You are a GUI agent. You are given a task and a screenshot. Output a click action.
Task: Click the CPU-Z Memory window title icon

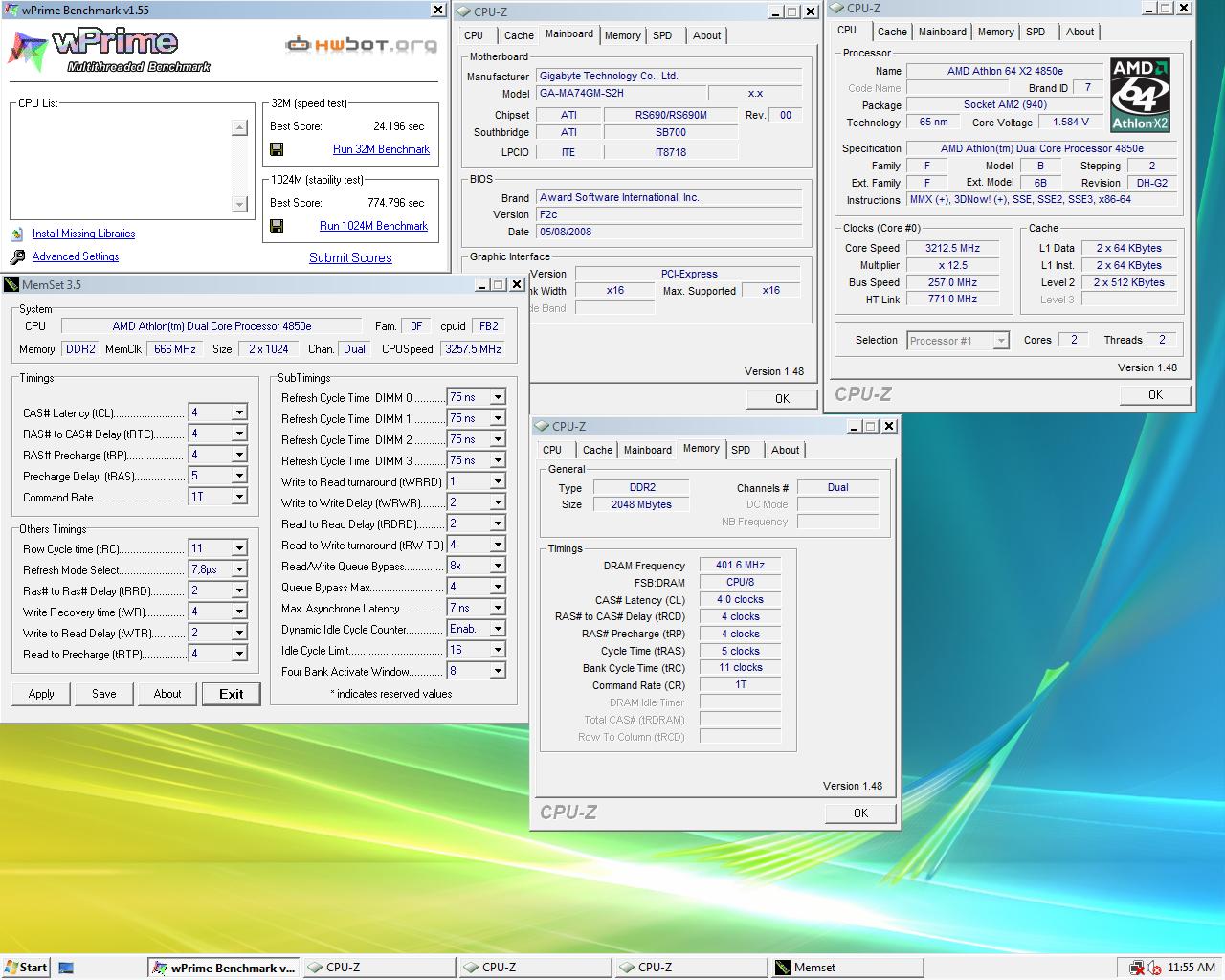coord(541,427)
